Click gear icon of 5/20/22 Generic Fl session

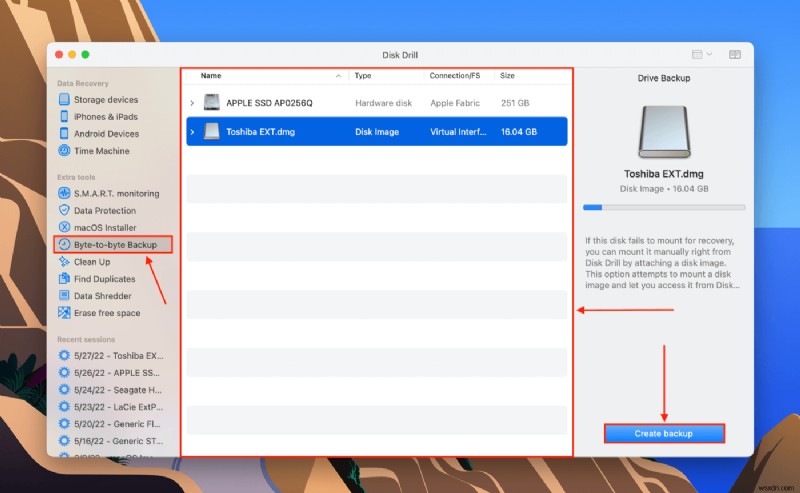click(x=64, y=424)
